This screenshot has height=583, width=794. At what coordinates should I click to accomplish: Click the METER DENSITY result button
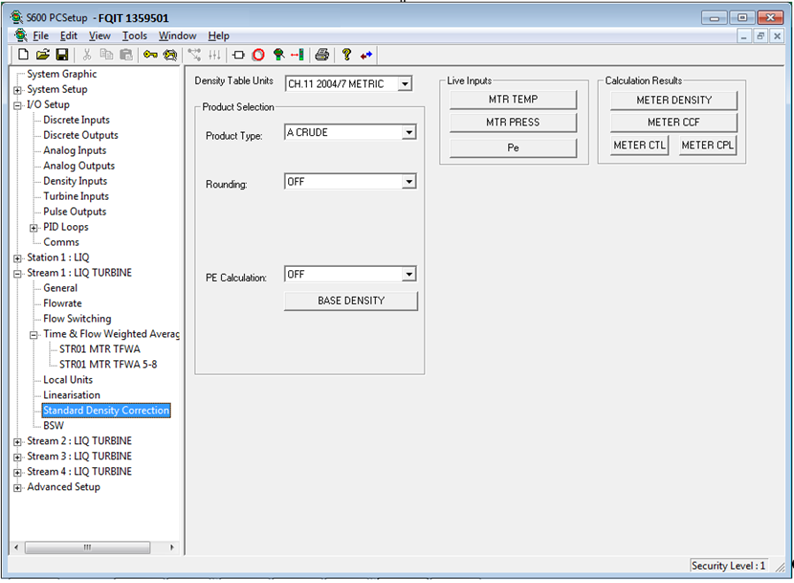click(x=673, y=100)
